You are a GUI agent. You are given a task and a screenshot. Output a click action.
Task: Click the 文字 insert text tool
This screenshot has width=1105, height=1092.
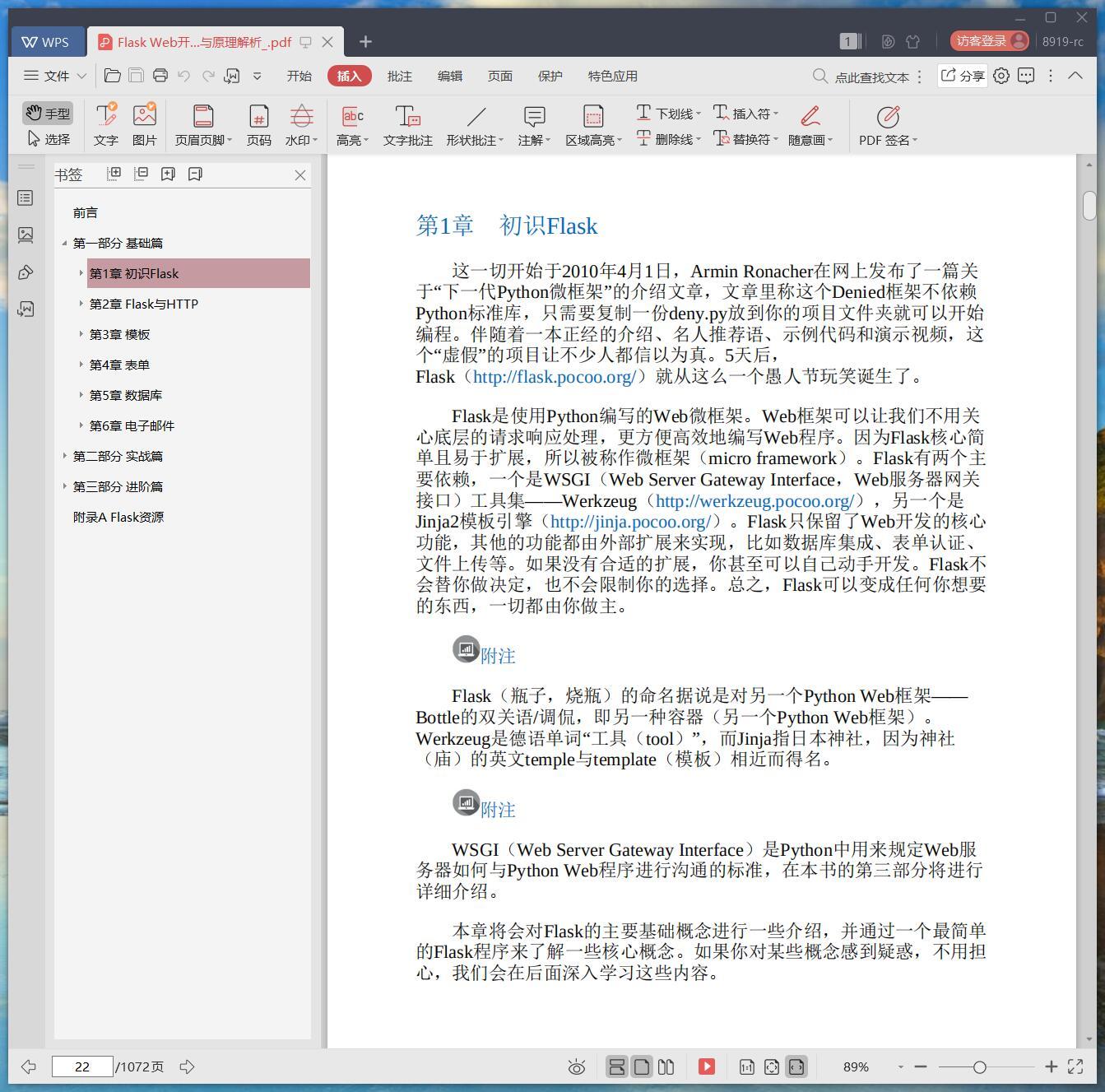(106, 125)
